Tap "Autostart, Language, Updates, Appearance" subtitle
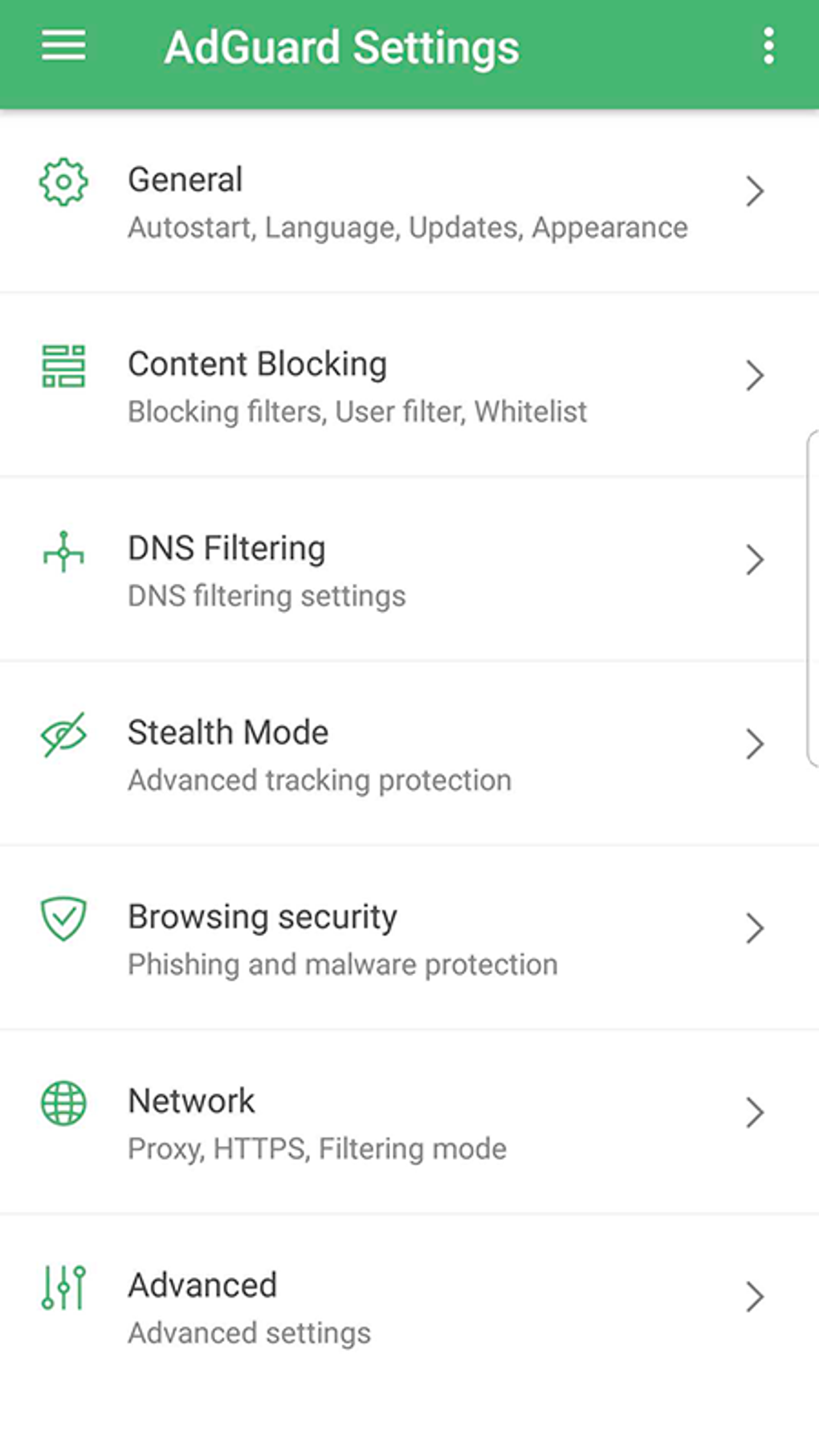This screenshot has width=819, height=1456. click(x=408, y=228)
